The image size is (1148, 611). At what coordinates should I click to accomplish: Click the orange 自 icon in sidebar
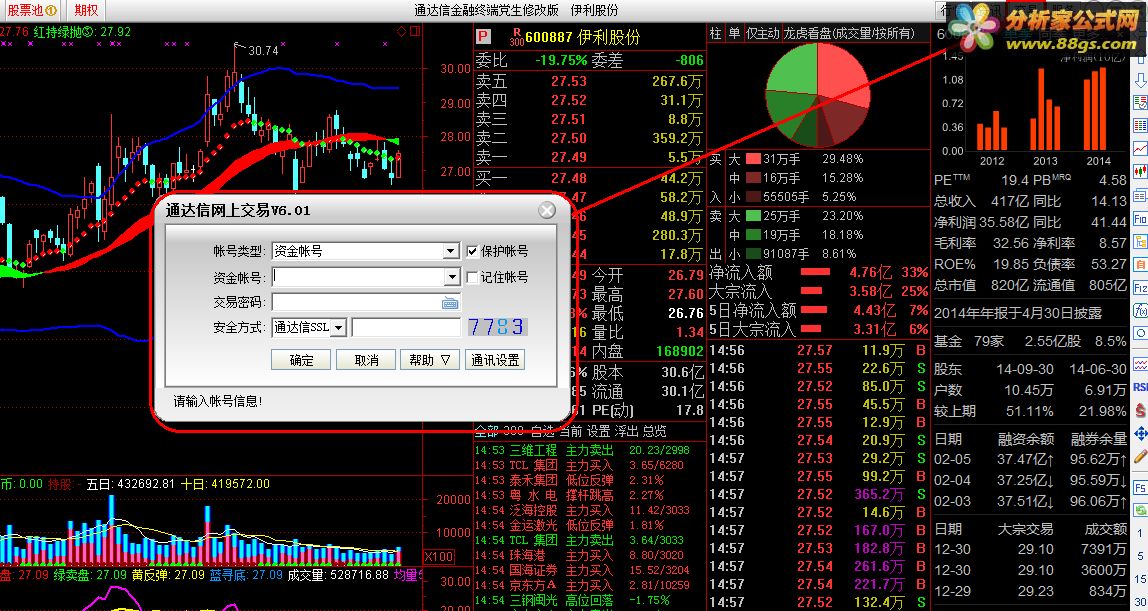tap(1141, 264)
